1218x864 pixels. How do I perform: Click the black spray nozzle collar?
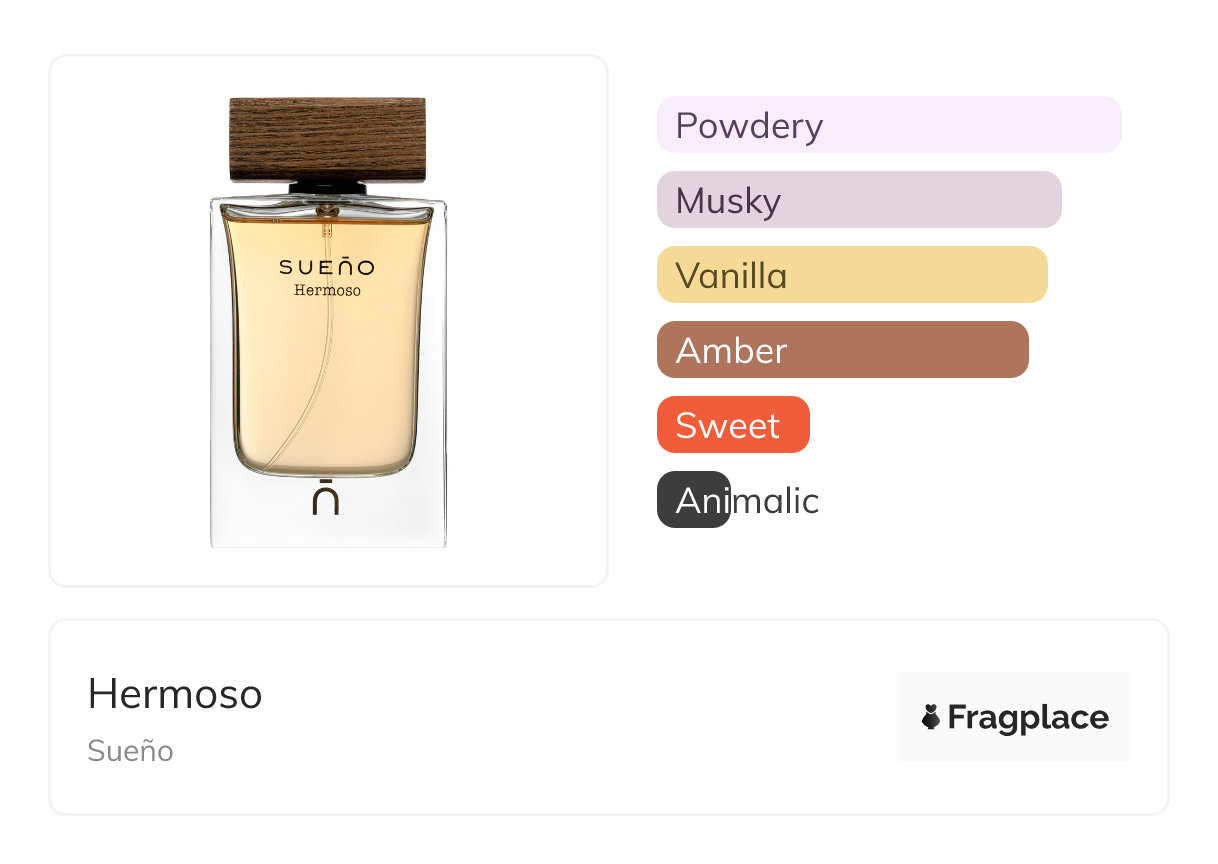[x=328, y=187]
